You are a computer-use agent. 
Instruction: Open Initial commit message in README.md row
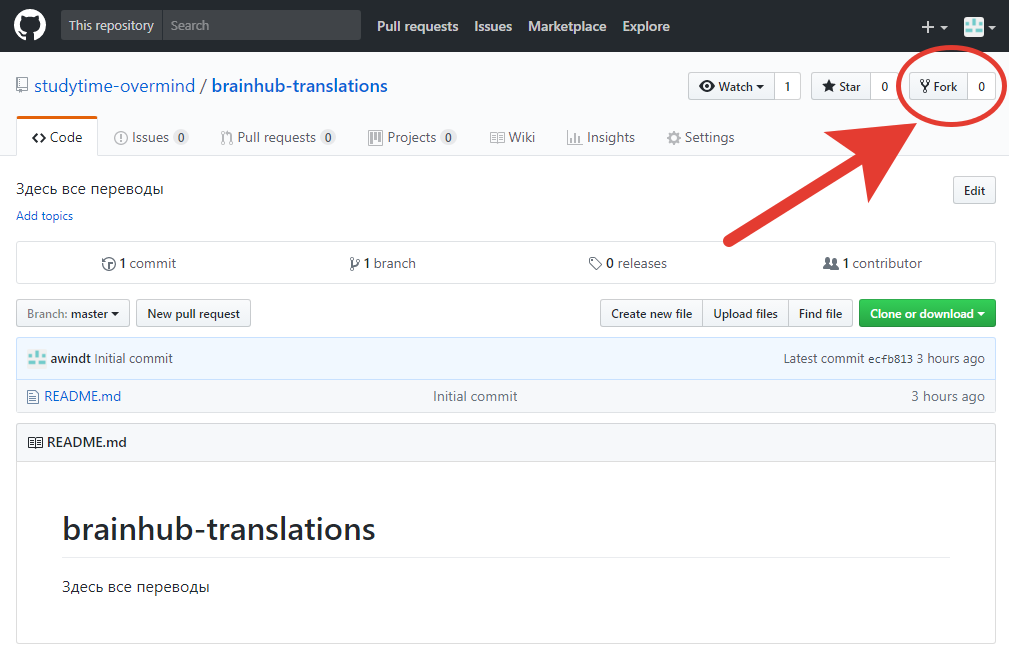coord(475,396)
